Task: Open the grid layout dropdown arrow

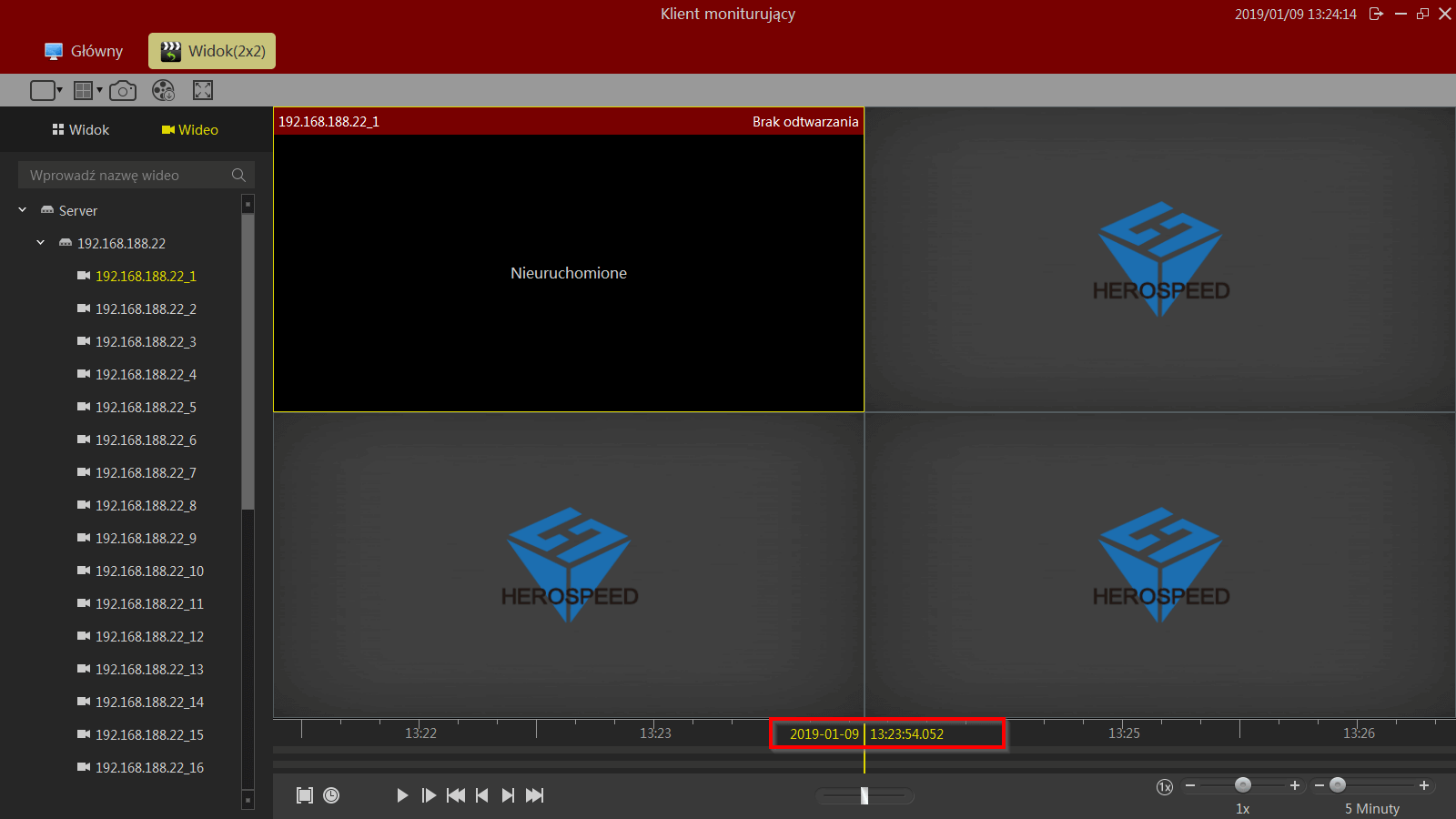Action: (99, 90)
